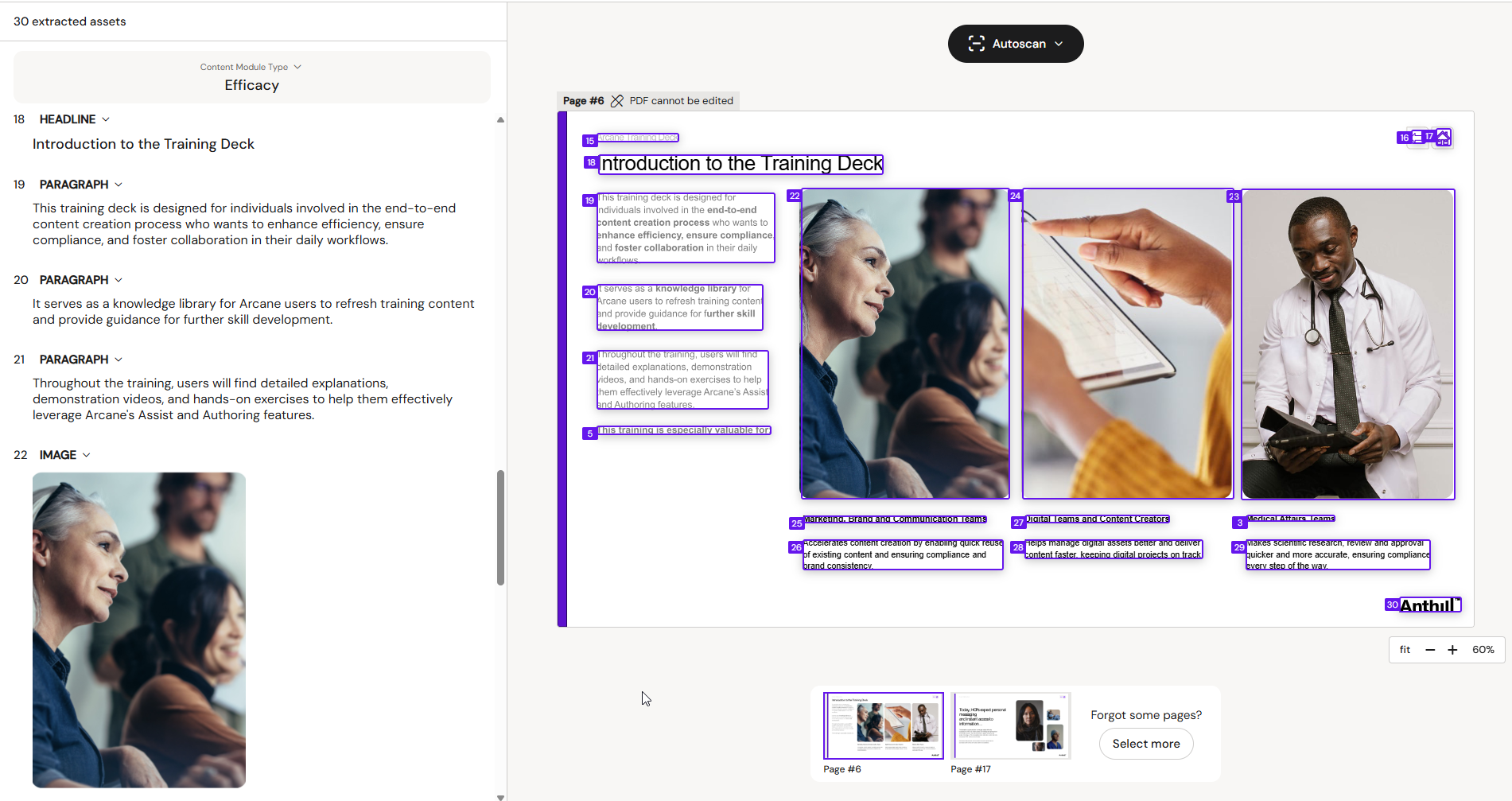Select the headline region marked 18 on the page
The height and width of the screenshot is (801, 1512).
741,164
